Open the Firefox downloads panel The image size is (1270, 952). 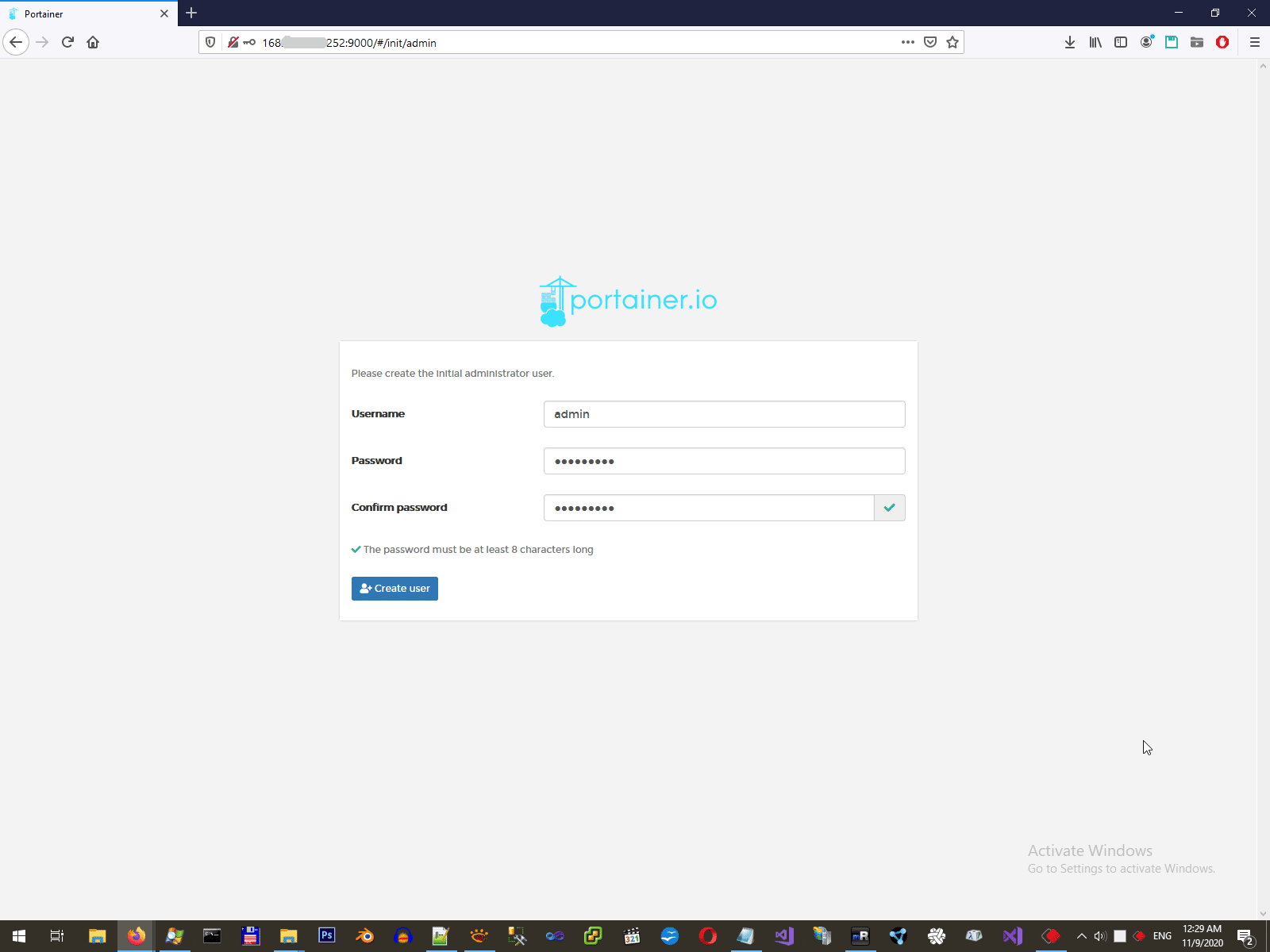click(x=1070, y=43)
